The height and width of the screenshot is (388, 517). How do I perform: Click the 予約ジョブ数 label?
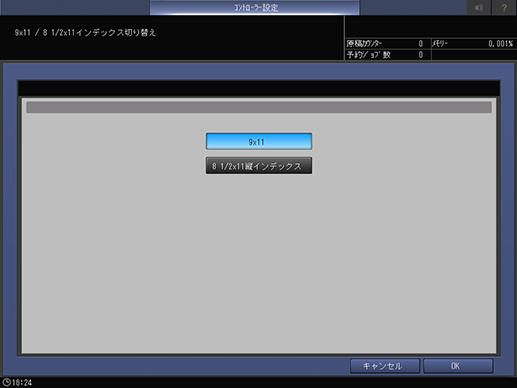368,55
